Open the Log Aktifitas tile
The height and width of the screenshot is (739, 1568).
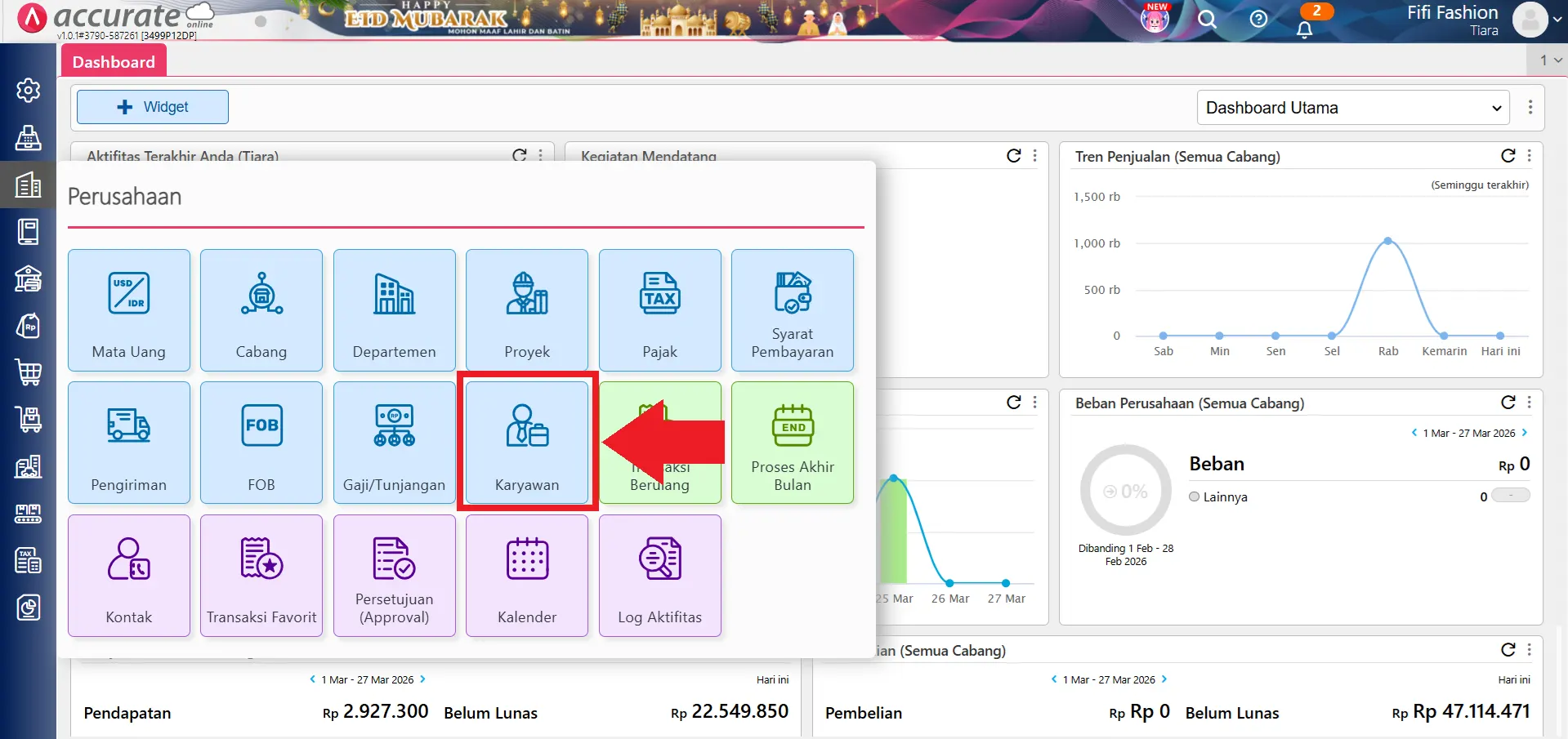tap(659, 576)
